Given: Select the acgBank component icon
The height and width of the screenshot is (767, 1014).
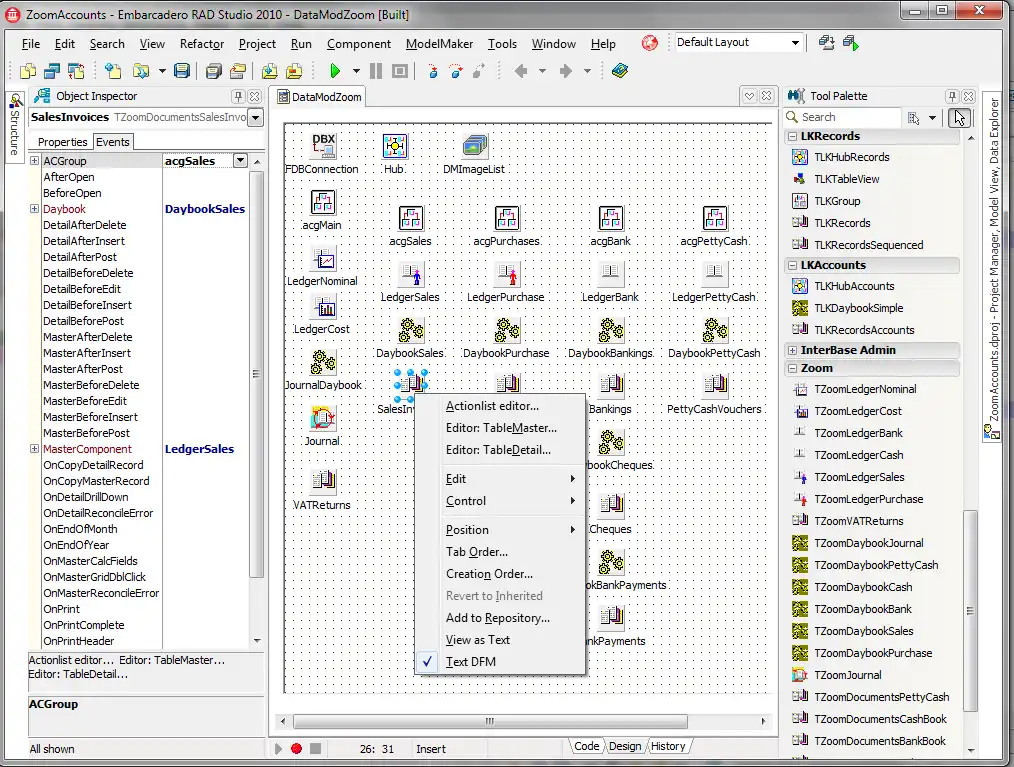Looking at the screenshot, I should tap(610, 219).
